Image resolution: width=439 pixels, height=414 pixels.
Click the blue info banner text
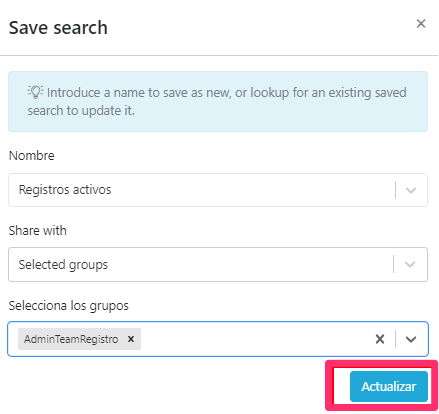[217, 101]
